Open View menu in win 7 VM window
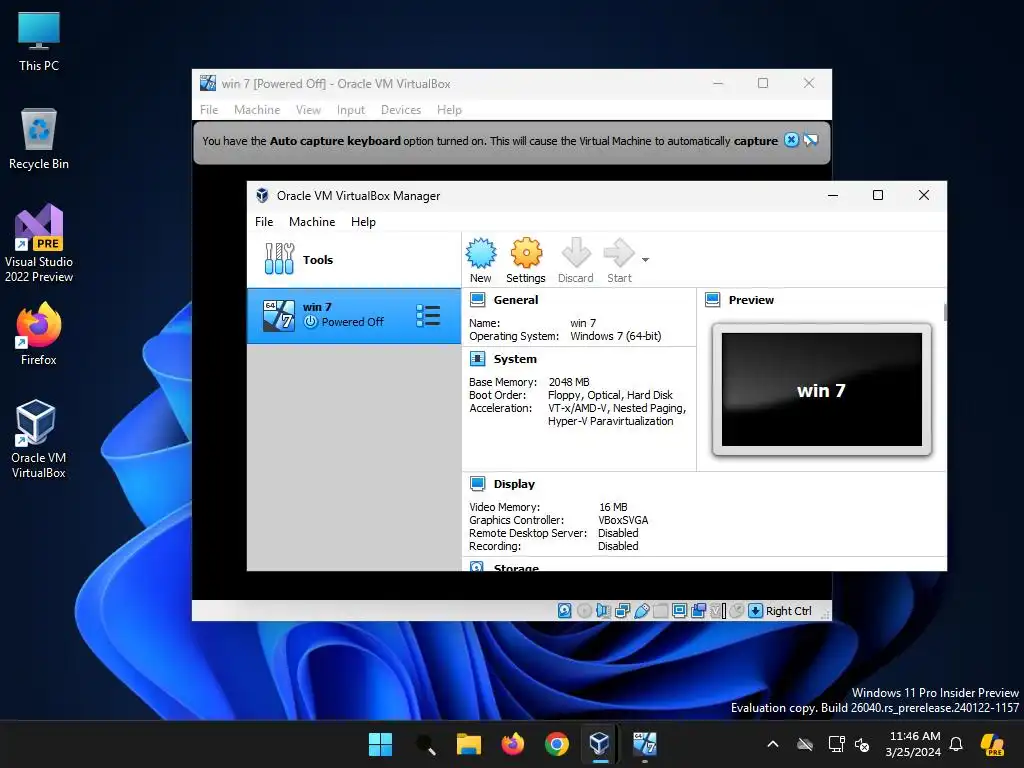 (x=308, y=110)
